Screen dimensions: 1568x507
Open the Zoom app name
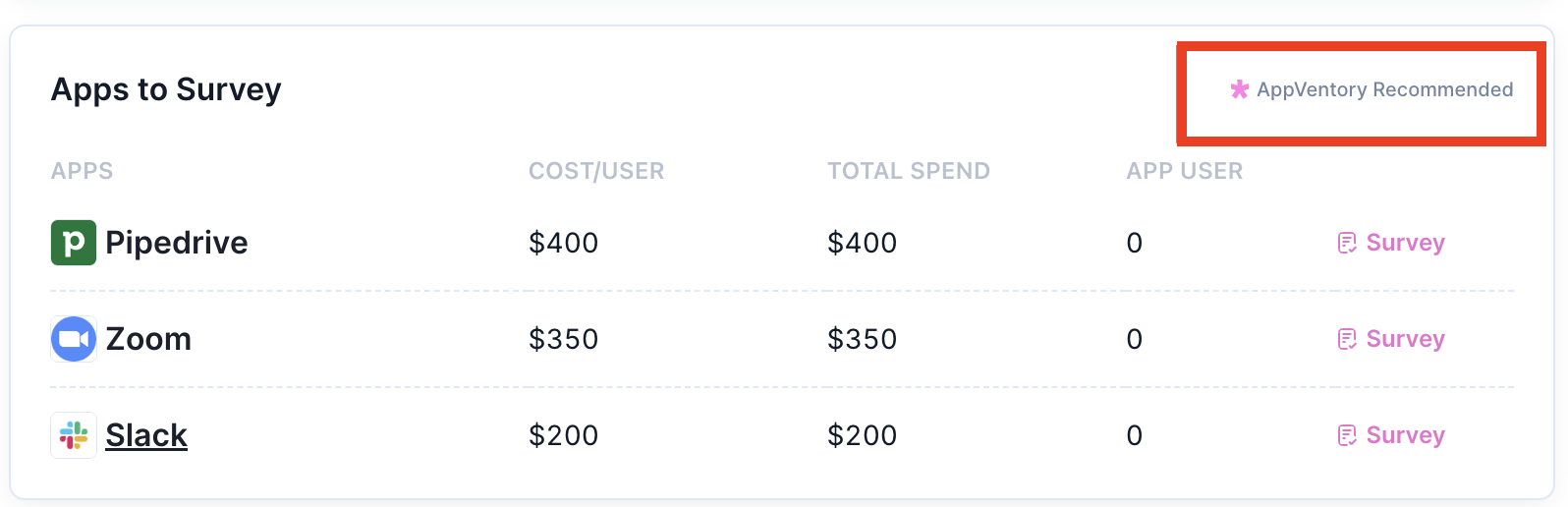[148, 339]
